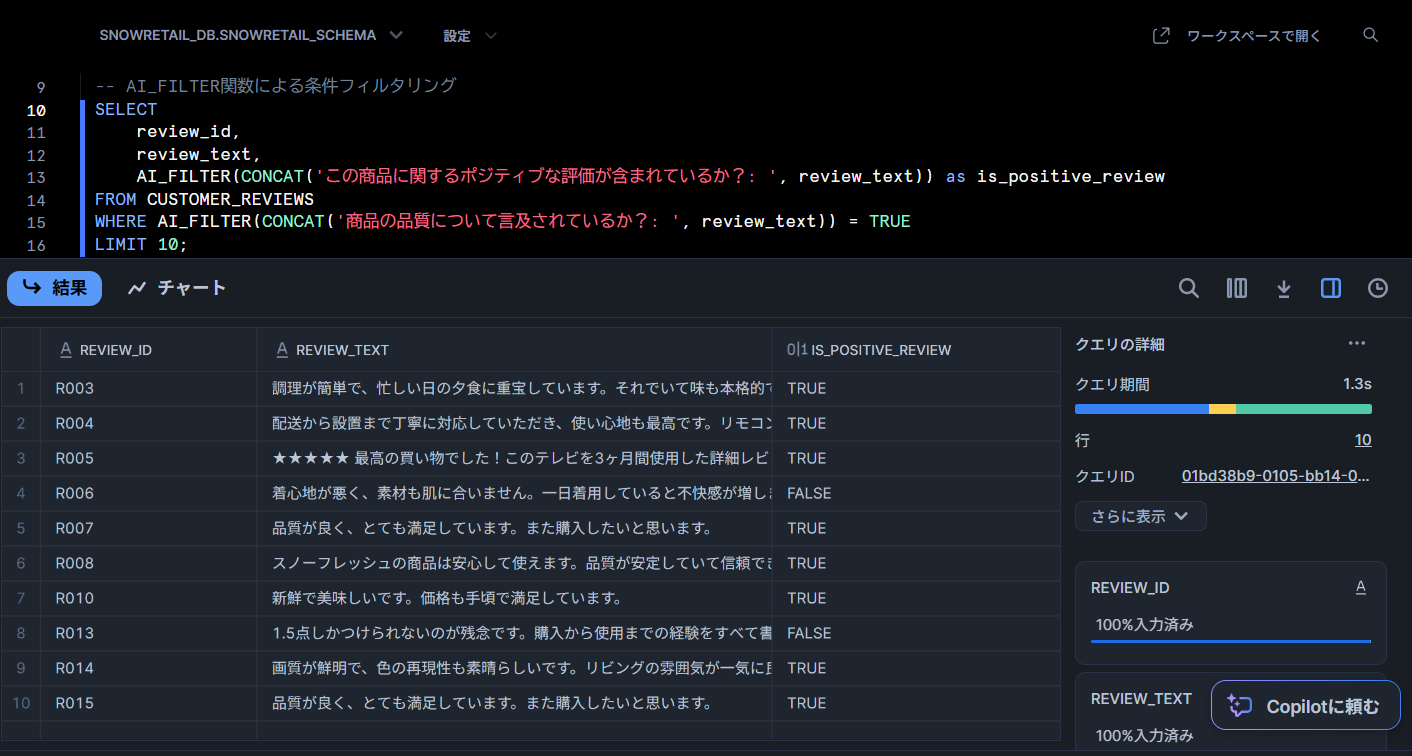Select cell R010
The height and width of the screenshot is (756, 1412).
(148, 598)
